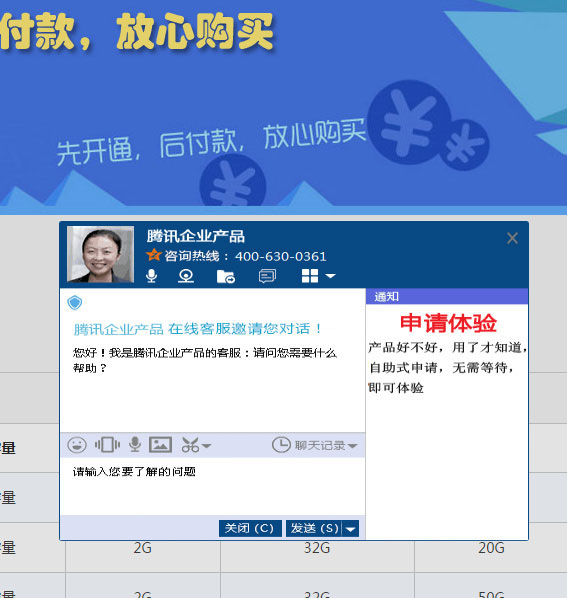Close the chat popup with the X

click(x=512, y=238)
